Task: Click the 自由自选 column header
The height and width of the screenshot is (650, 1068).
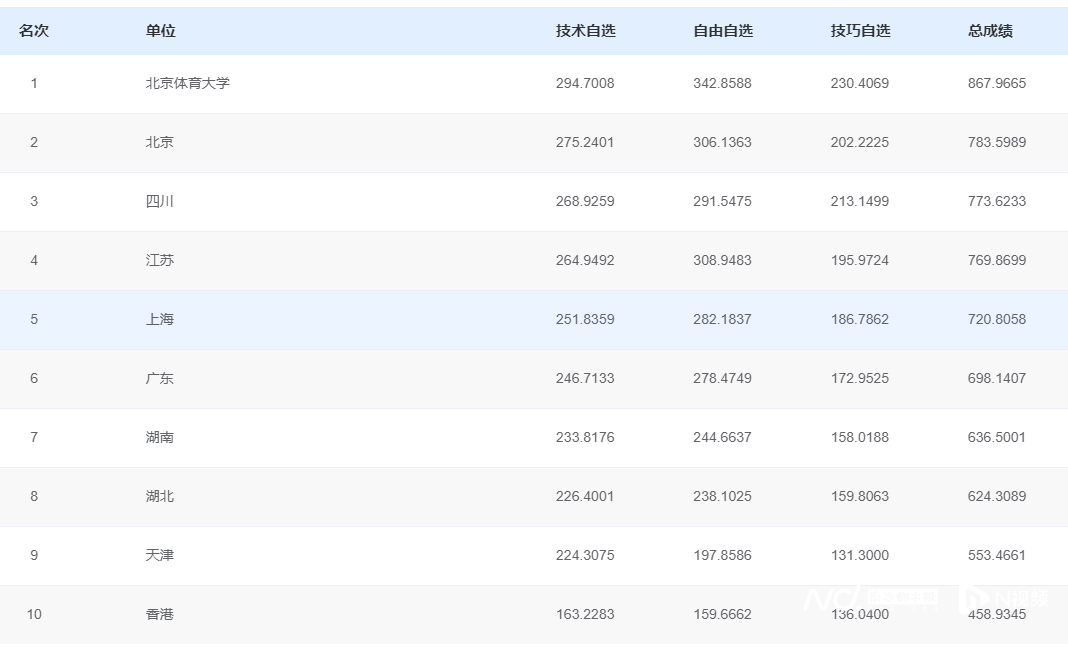Action: tap(722, 31)
